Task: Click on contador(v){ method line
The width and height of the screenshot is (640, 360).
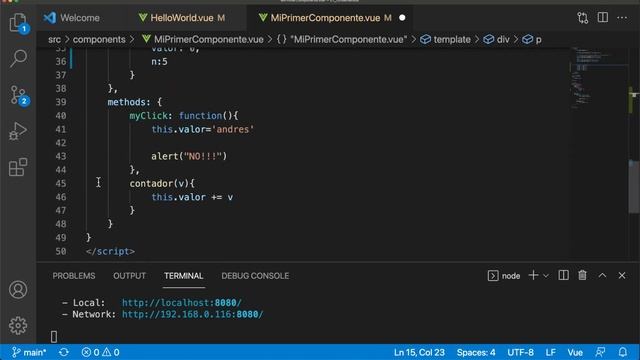Action: pyautogui.click(x=162, y=184)
